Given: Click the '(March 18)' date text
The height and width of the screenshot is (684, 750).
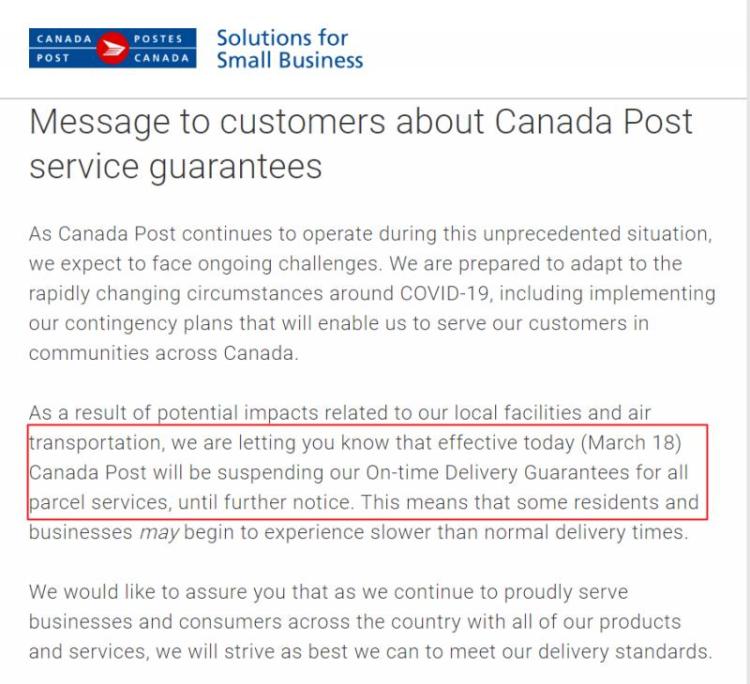Looking at the screenshot, I should (x=631, y=443).
